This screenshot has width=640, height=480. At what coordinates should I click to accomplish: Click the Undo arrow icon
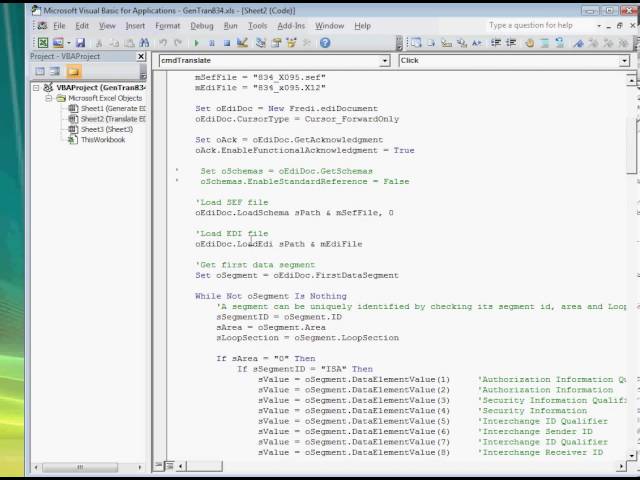click(163, 43)
